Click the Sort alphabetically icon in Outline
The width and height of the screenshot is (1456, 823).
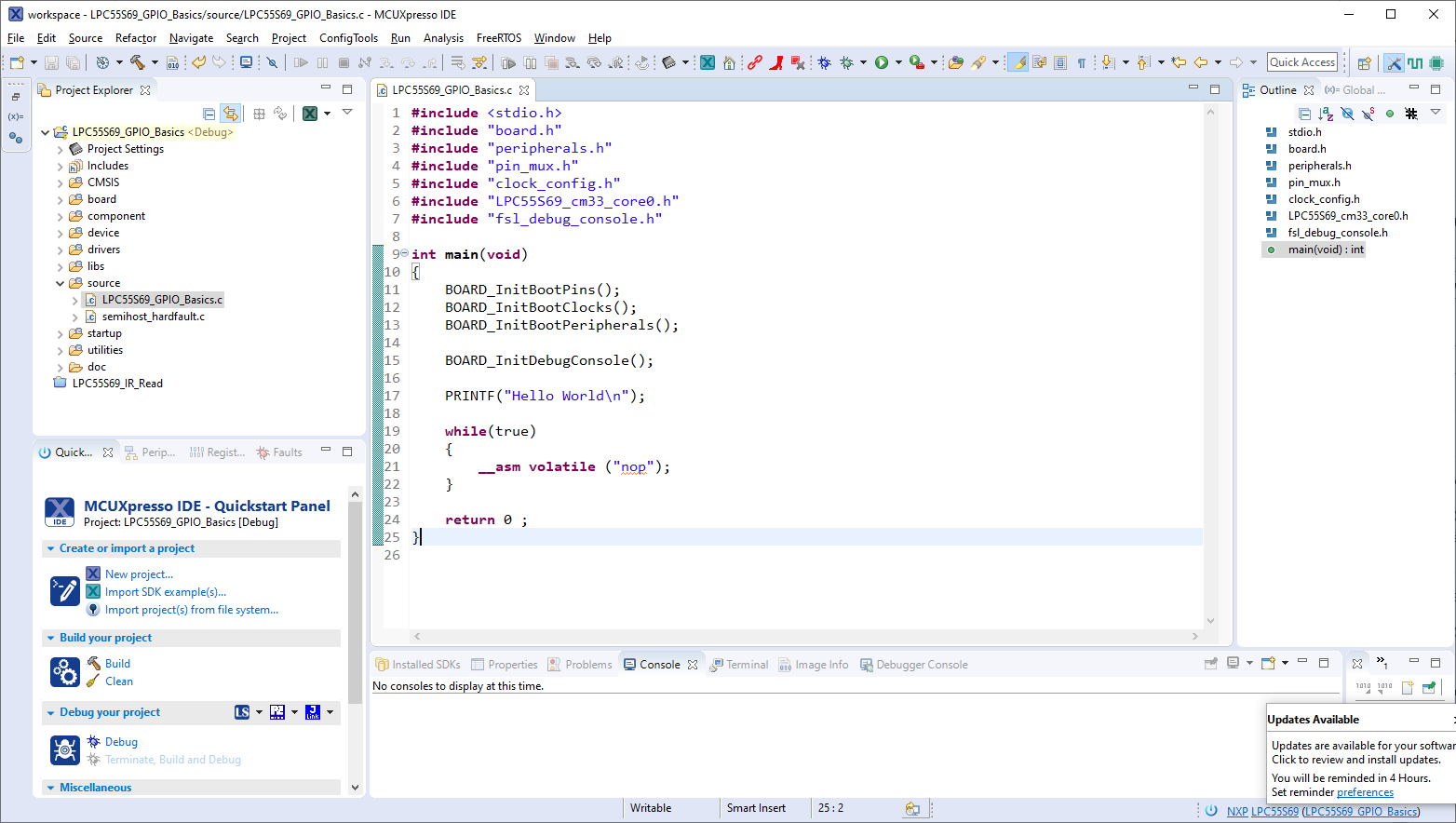pos(1326,114)
